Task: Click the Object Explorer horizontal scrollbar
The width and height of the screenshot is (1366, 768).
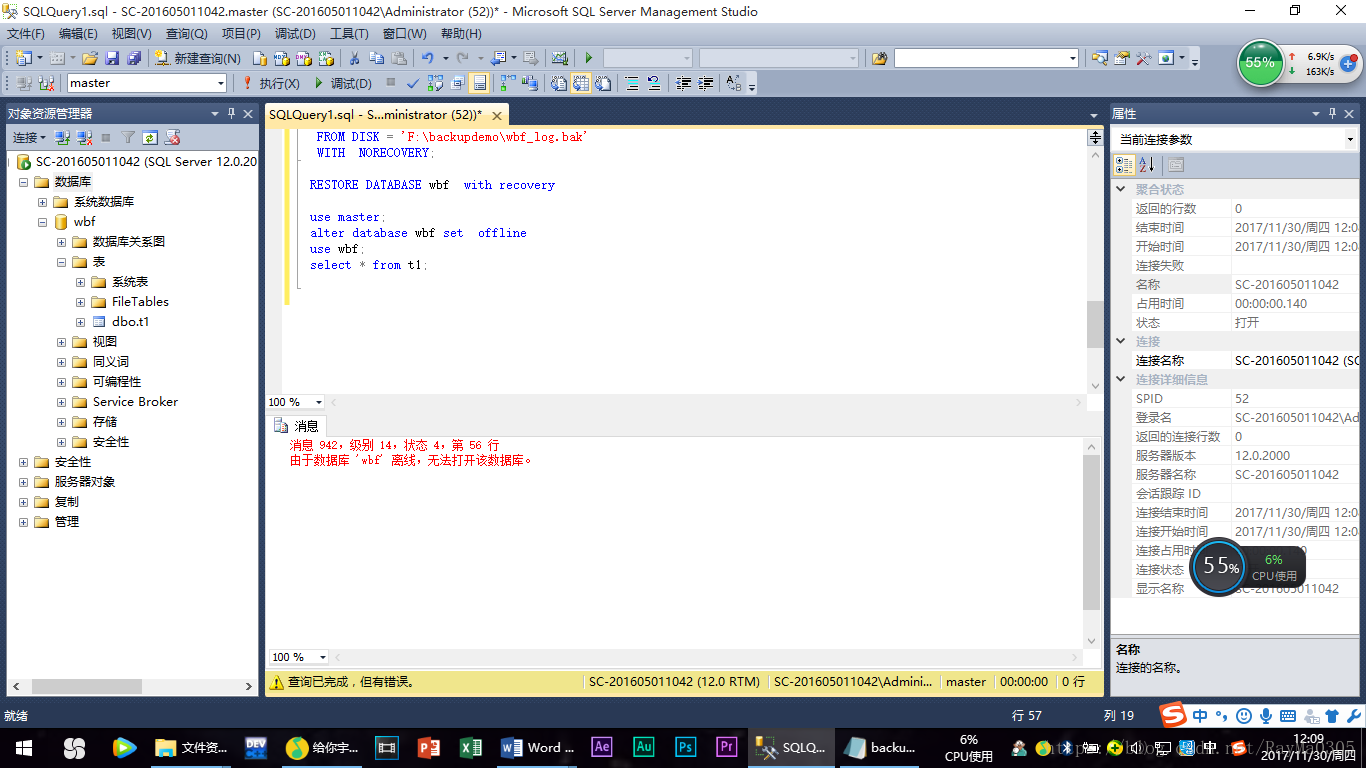Action: [131, 687]
